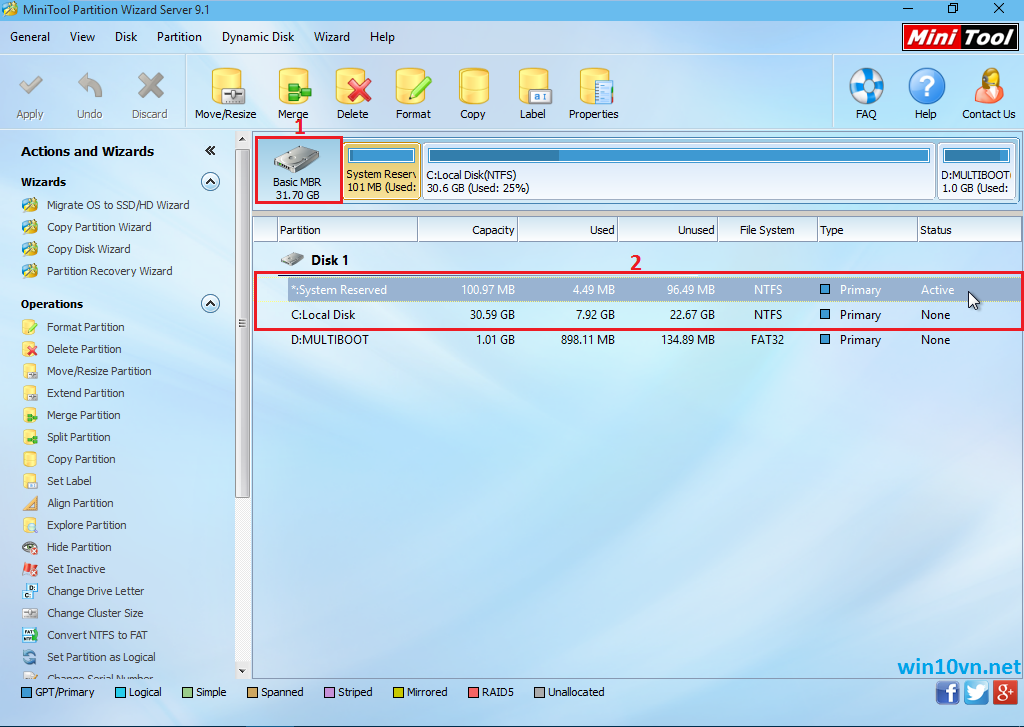Click the Unused column header
Screen dimensions: 1024x727
click(667, 230)
